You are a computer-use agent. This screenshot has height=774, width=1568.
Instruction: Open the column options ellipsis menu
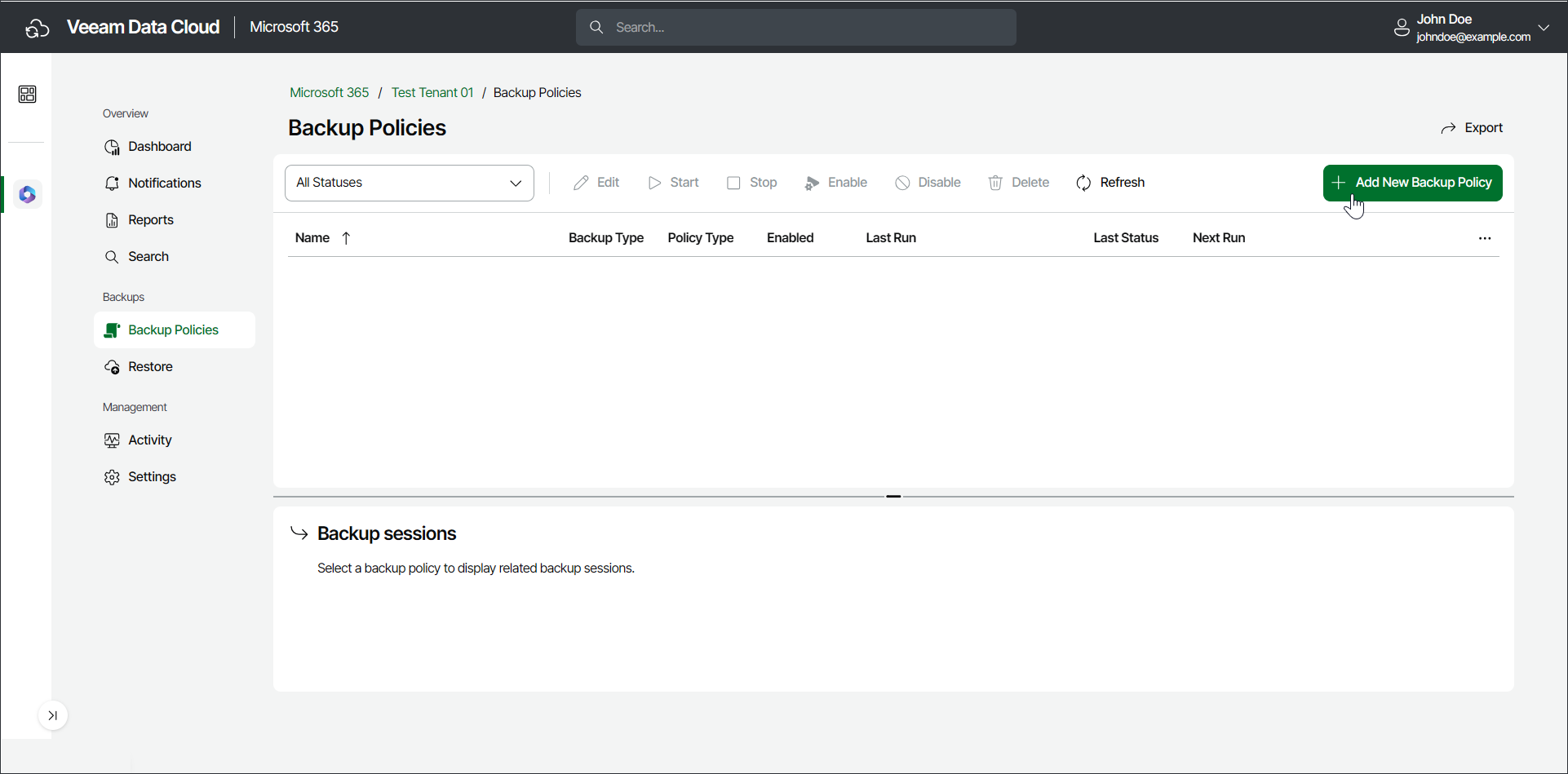(x=1485, y=239)
